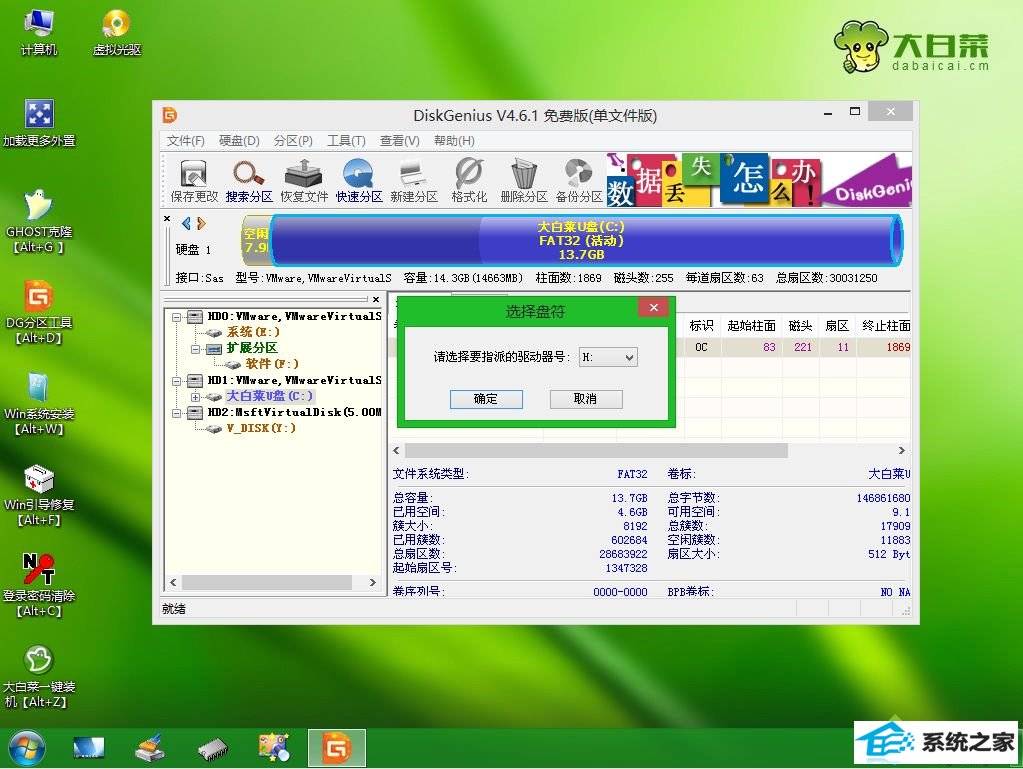Screen dimensions: 1023x769
Task: Click the Windows Start orb
Action: click(x=27, y=747)
